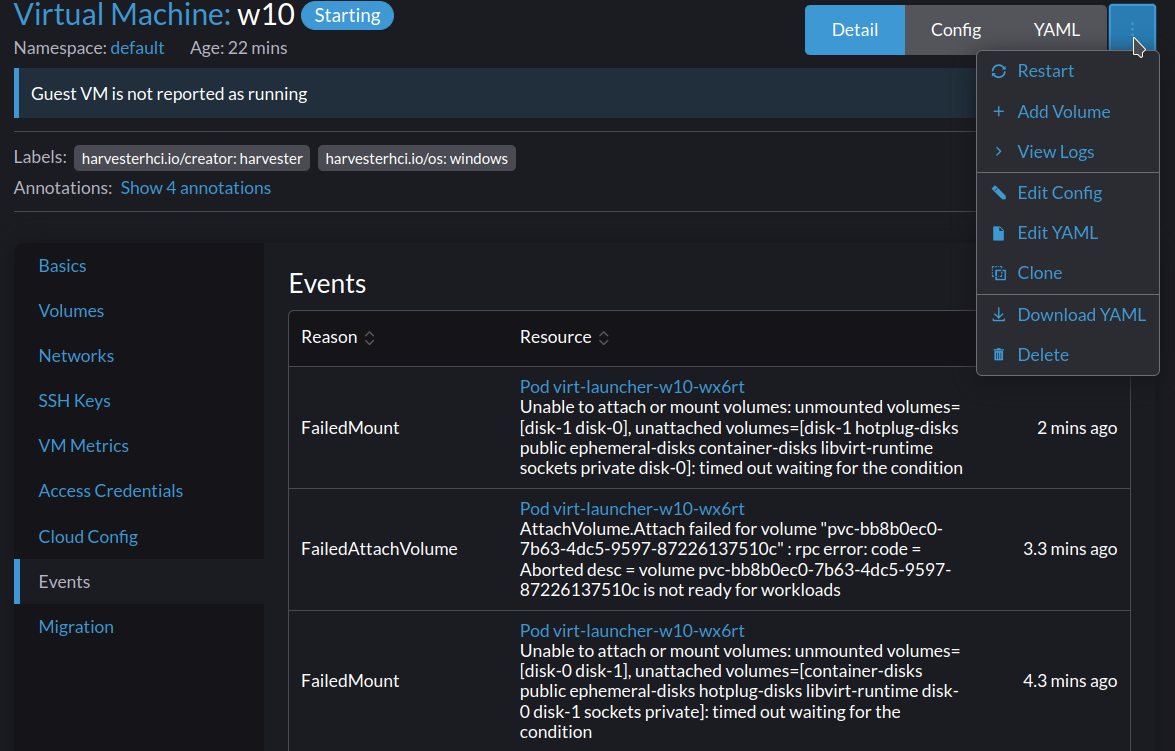Click the Starting status badge

[x=347, y=16]
